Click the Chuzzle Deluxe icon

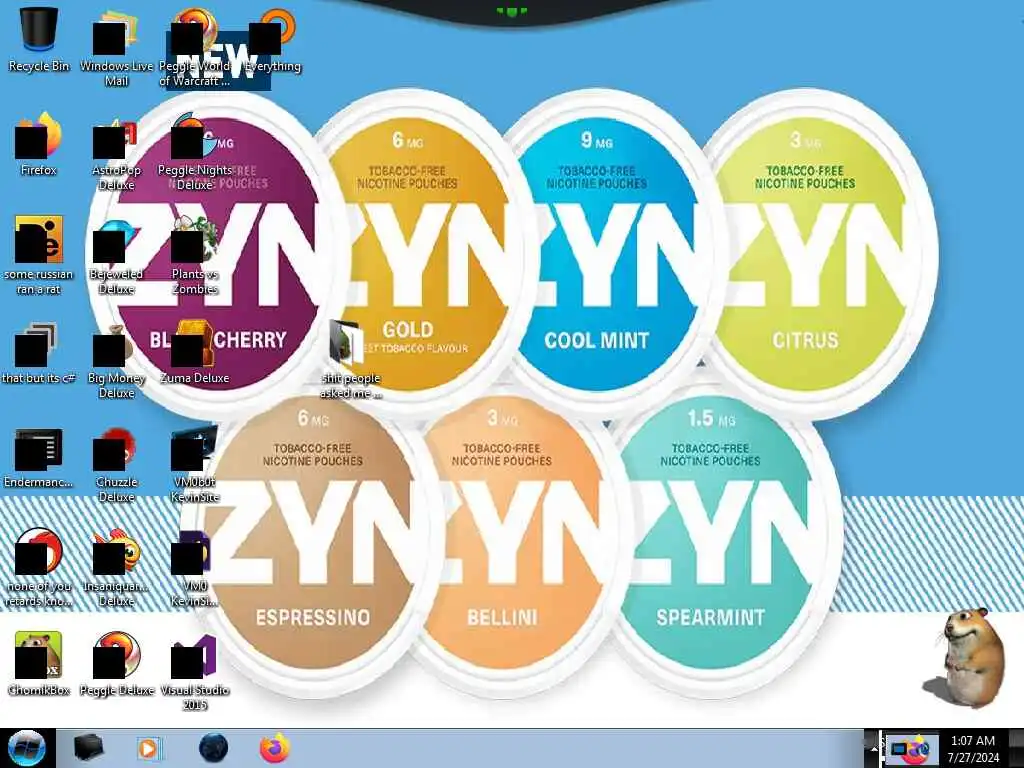click(116, 464)
